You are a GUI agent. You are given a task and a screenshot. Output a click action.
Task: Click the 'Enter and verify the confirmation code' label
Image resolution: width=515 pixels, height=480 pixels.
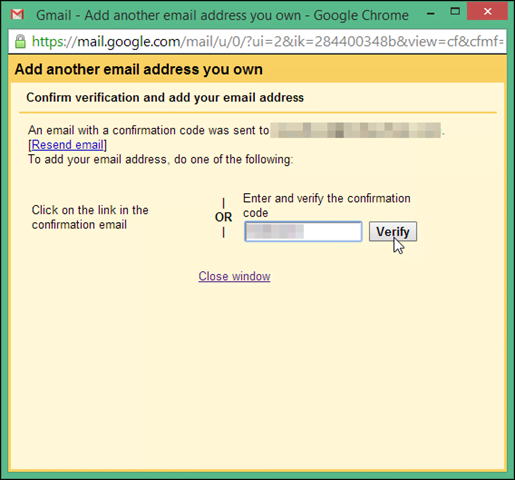[x=327, y=205]
